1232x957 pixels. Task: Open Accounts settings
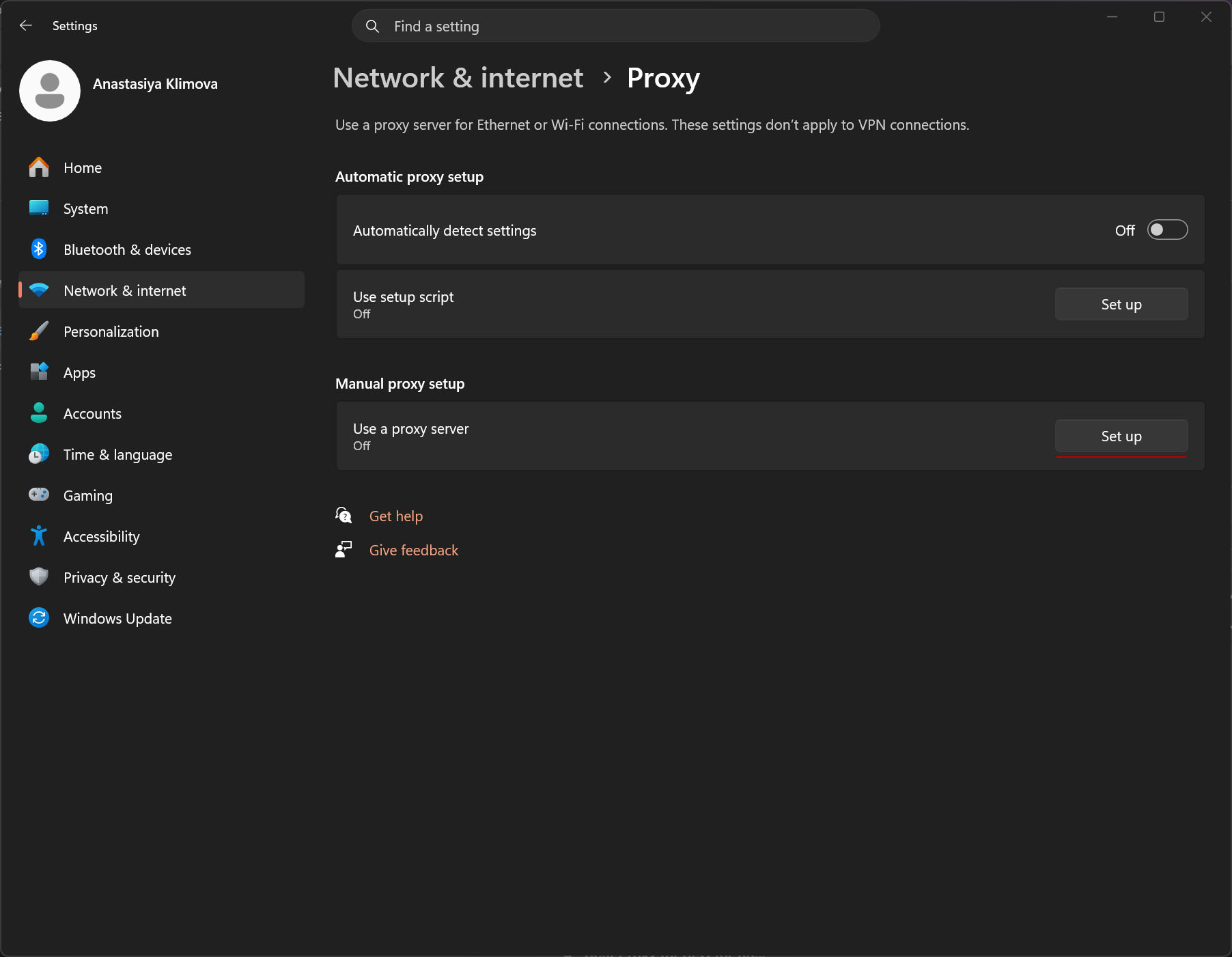tap(162, 413)
